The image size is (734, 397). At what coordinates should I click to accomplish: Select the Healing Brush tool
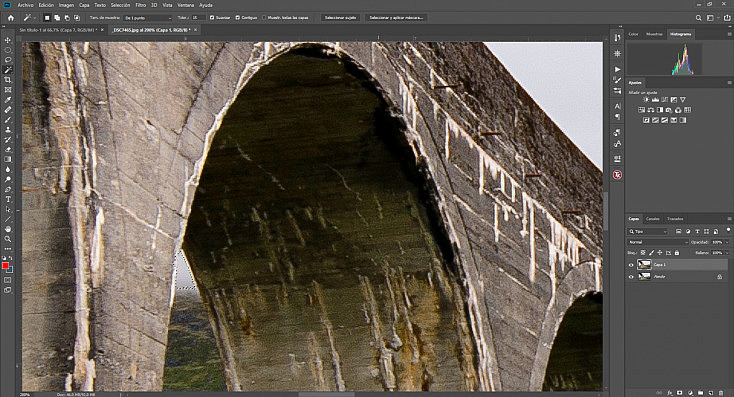(x=8, y=110)
